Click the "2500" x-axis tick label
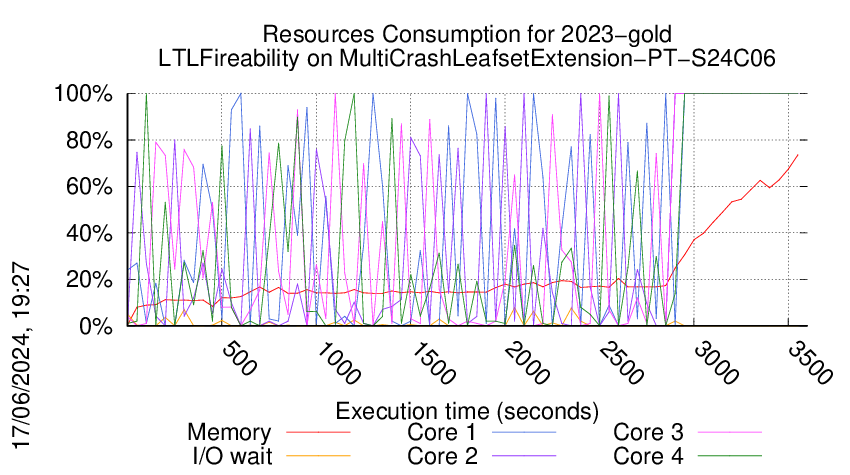The width and height of the screenshot is (850, 475). pyautogui.click(x=621, y=363)
